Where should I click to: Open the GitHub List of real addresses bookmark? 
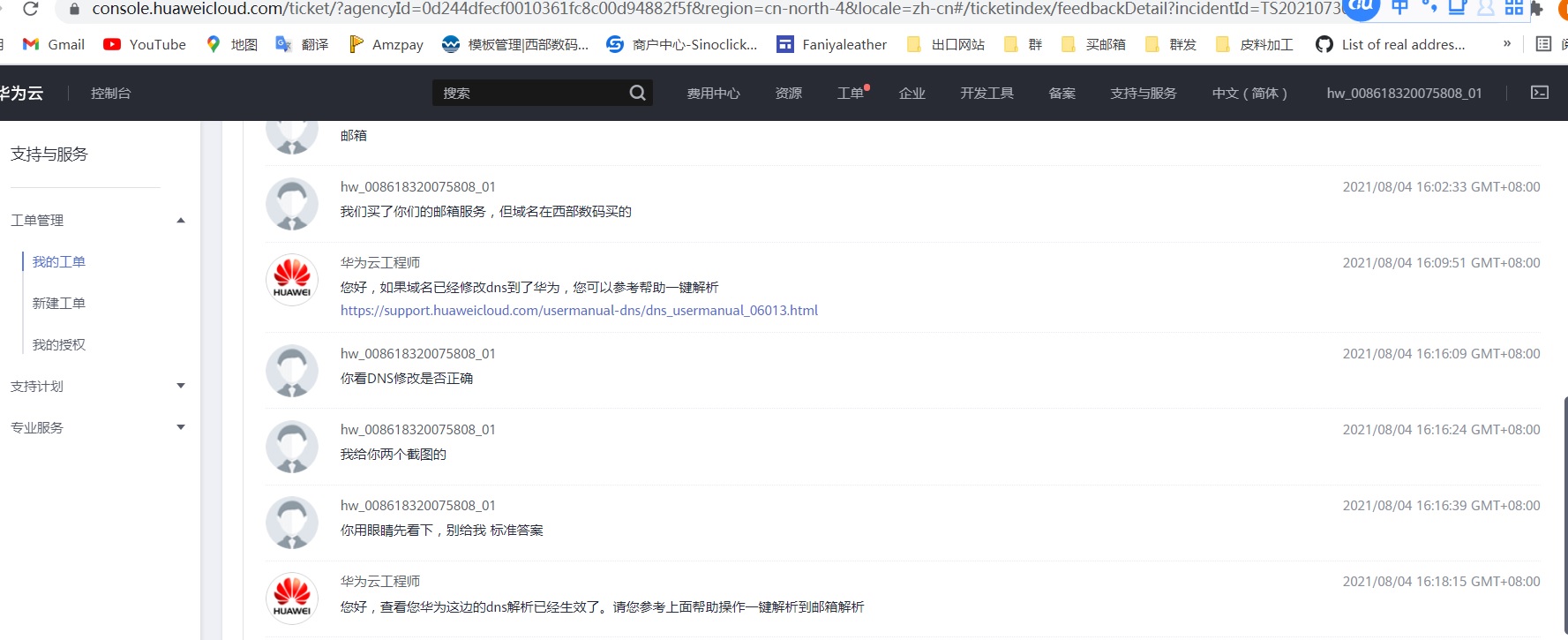point(1391,44)
